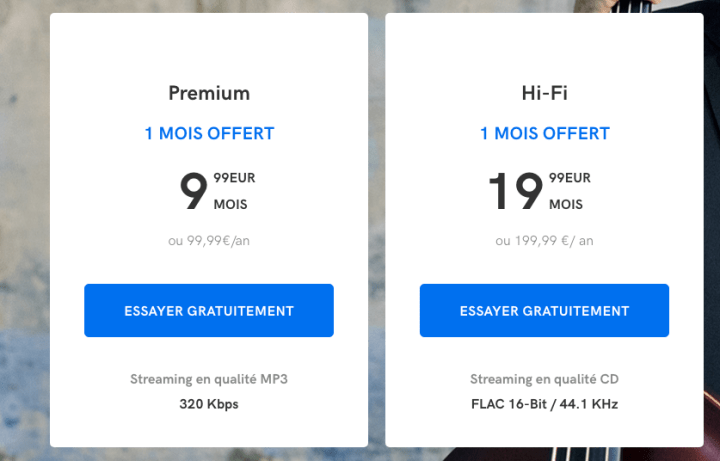This screenshot has width=720, height=461.
Task: Click the 99EUR label under Premium
Action: [x=234, y=179]
